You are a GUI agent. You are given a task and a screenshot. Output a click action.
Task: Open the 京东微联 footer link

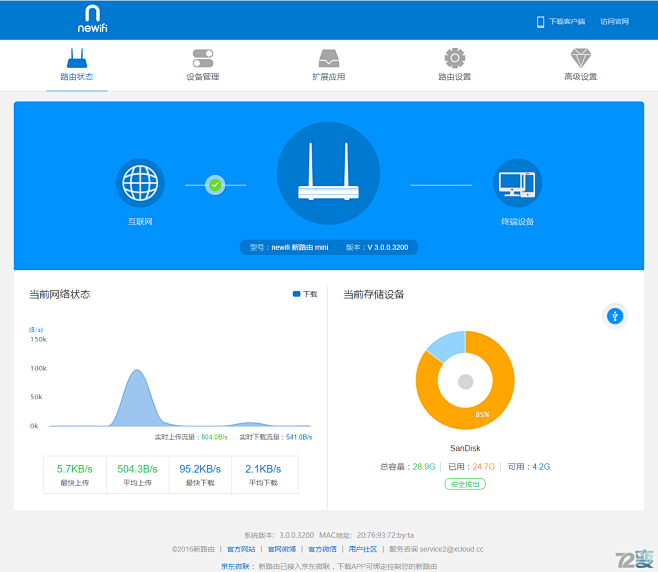235,567
